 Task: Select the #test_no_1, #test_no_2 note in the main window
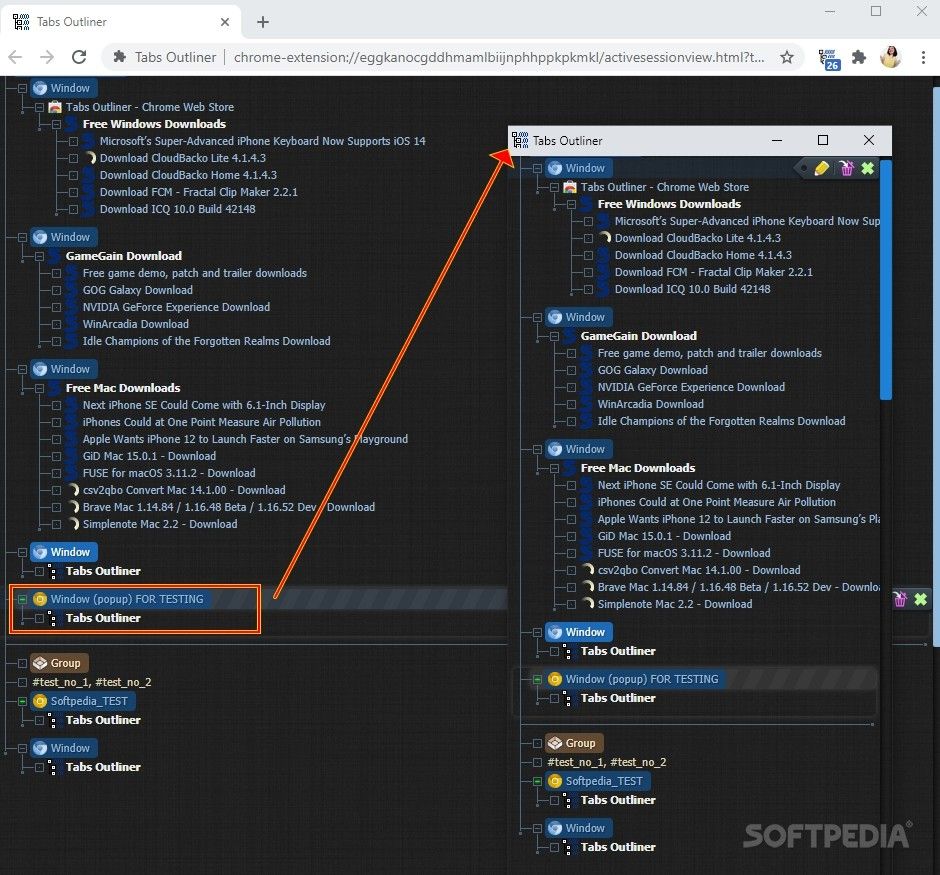coord(92,682)
